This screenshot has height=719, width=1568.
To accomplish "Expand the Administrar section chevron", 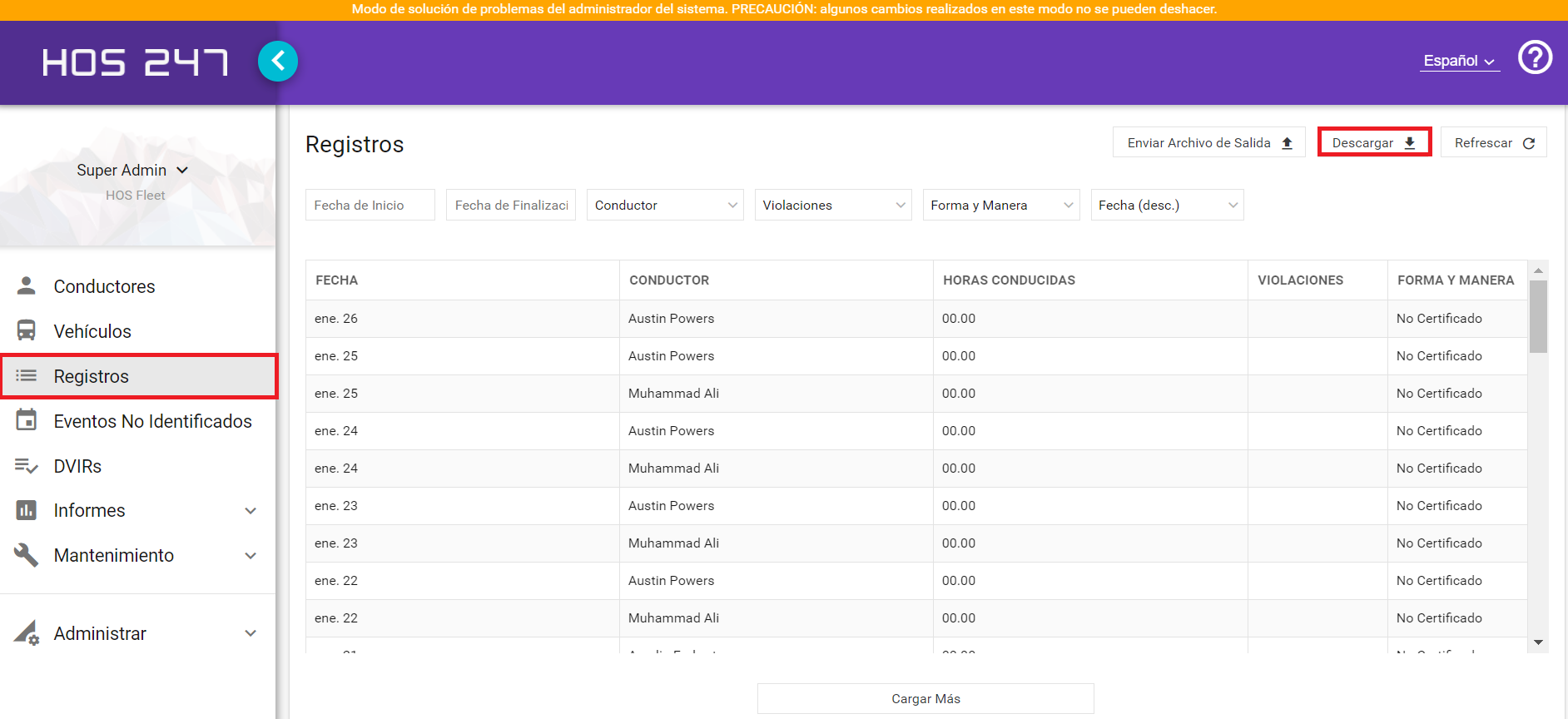I will pos(251,633).
